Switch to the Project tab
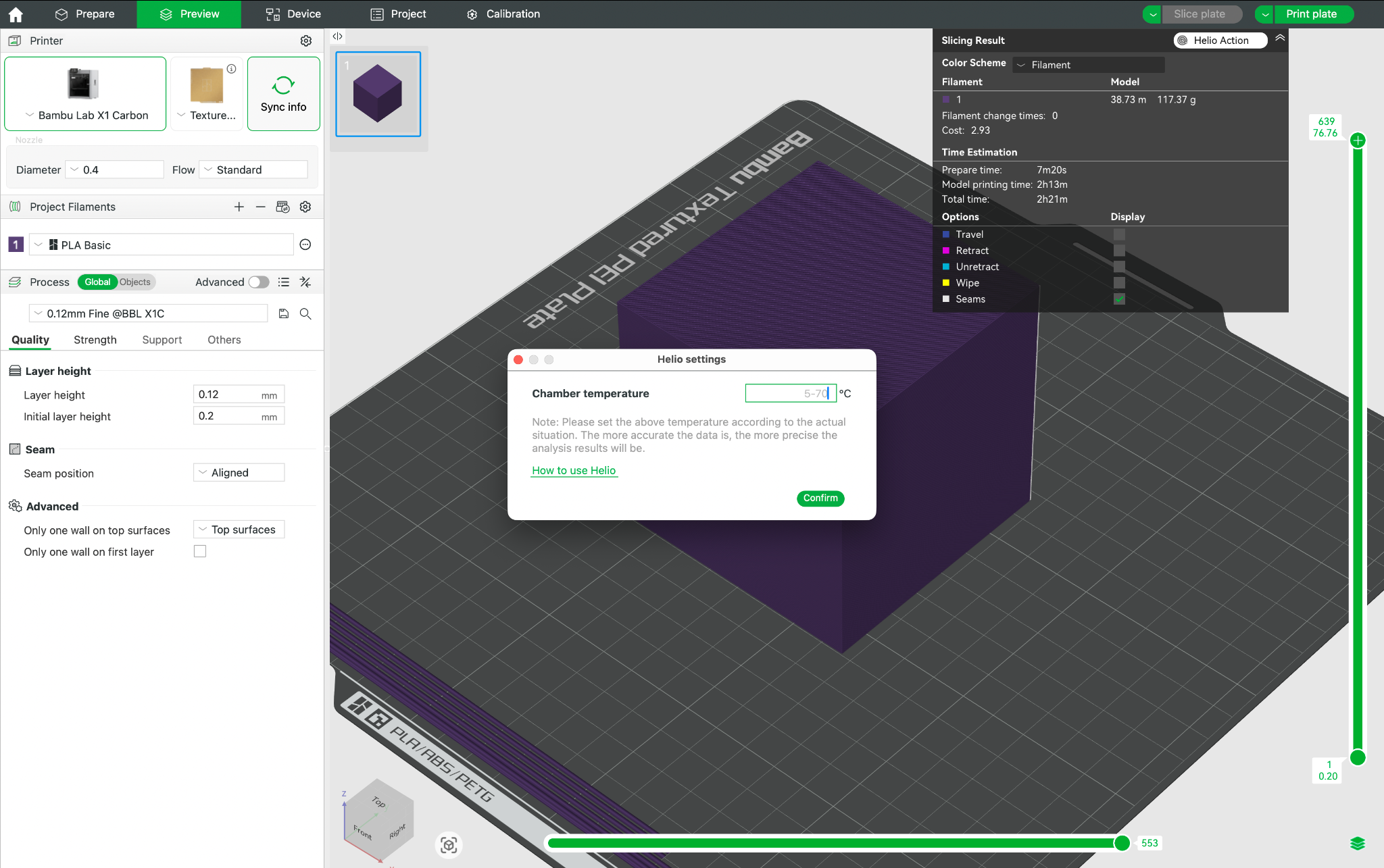The height and width of the screenshot is (868, 1384). tap(399, 14)
